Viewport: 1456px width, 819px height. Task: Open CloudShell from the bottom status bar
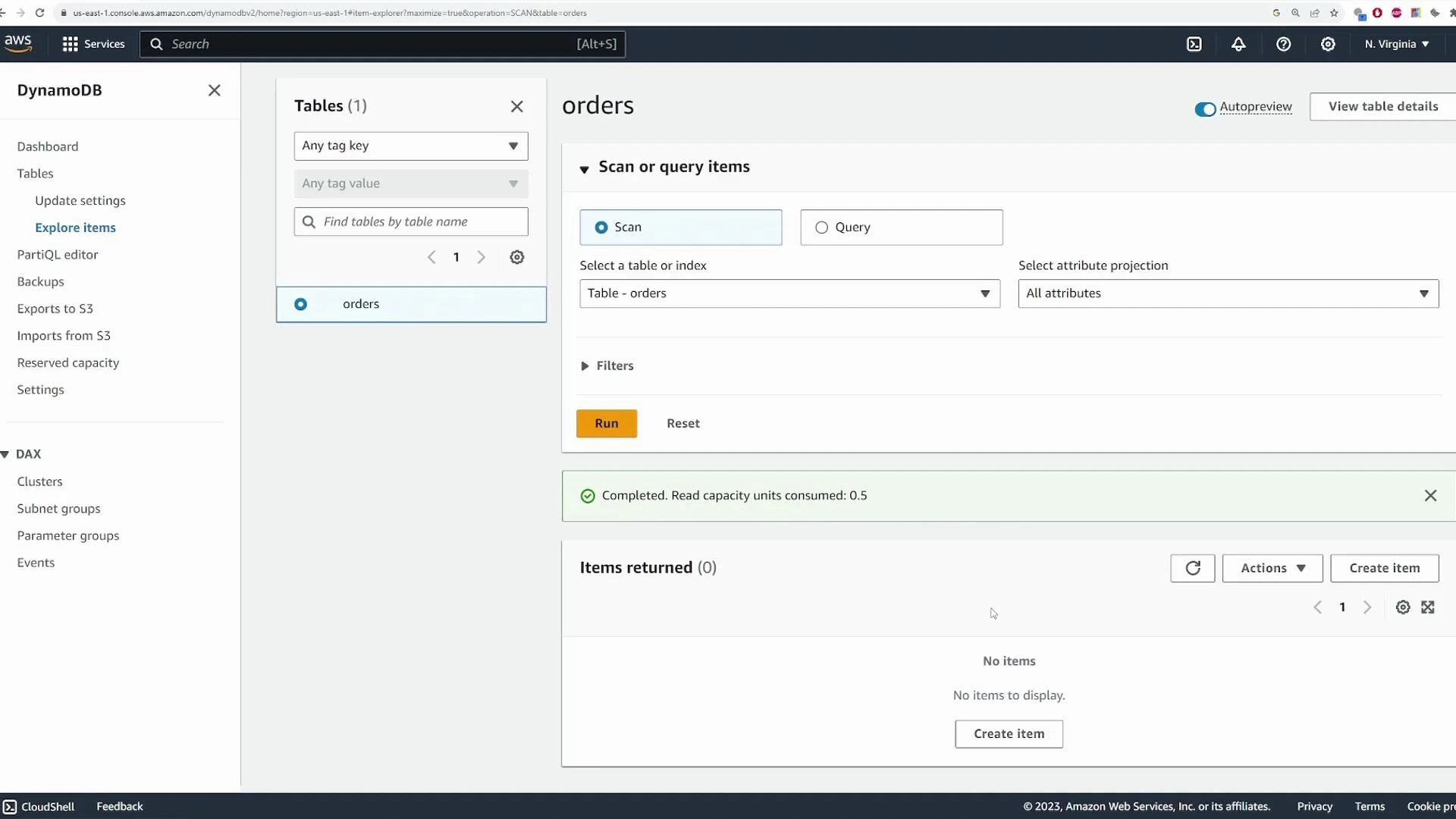coord(39,806)
